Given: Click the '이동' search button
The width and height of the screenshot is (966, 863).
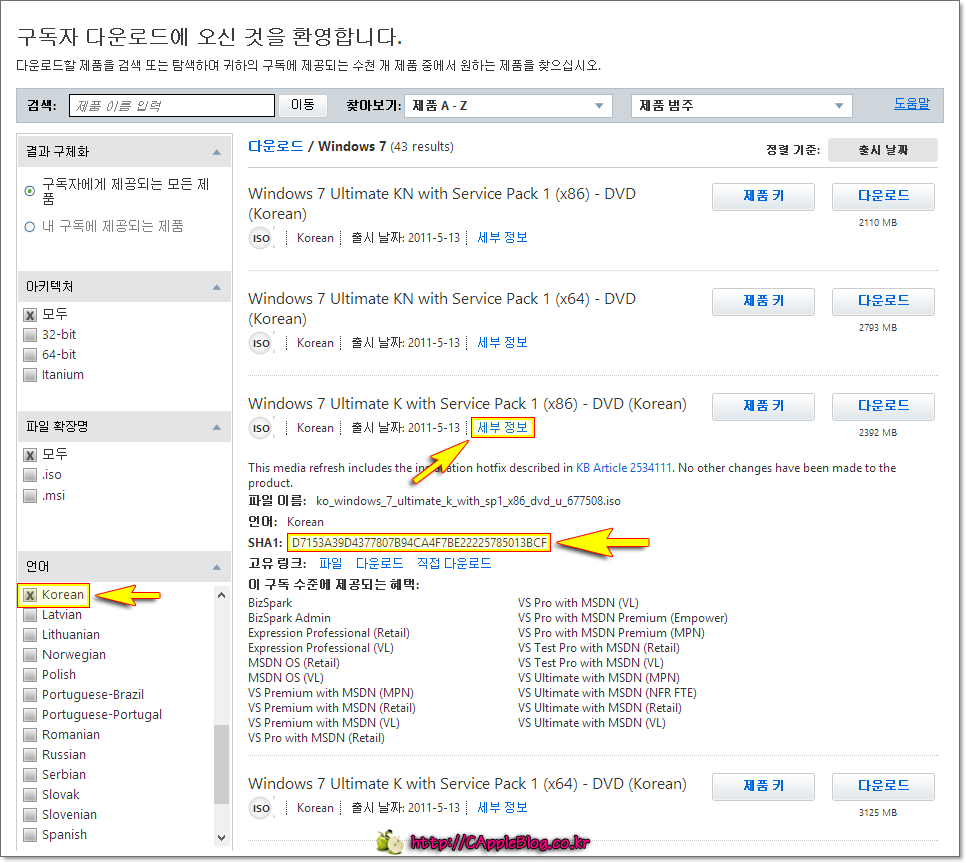Looking at the screenshot, I should 302,105.
